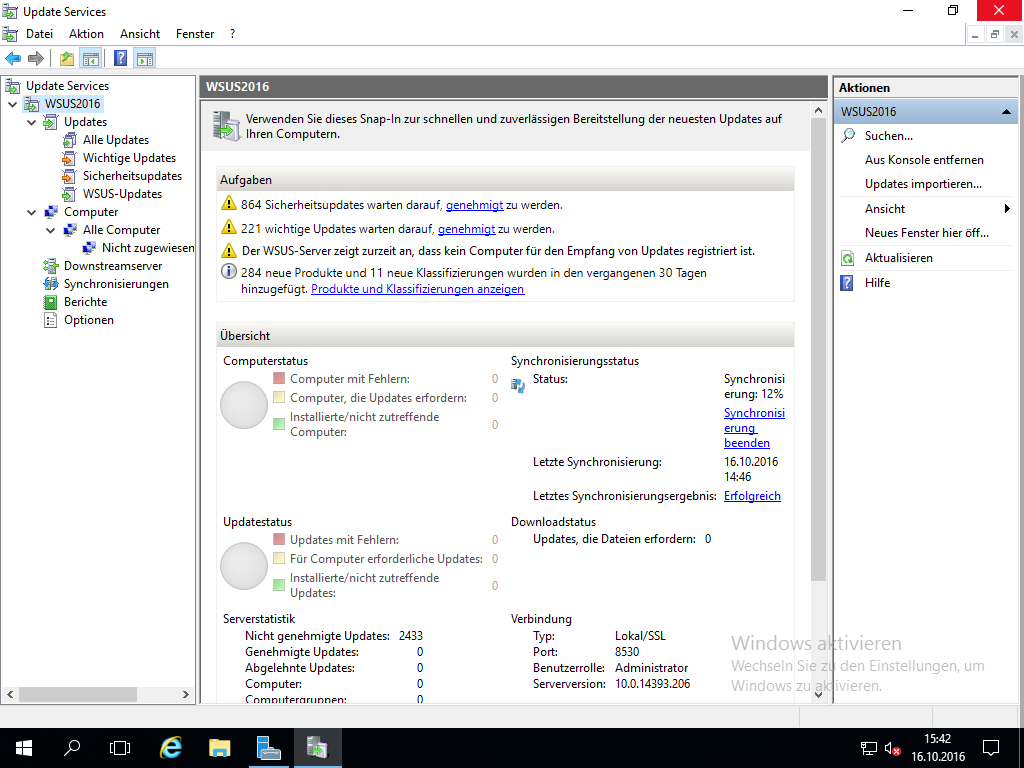Open Produkte und Klassifizierungen anzeigen link

point(417,289)
